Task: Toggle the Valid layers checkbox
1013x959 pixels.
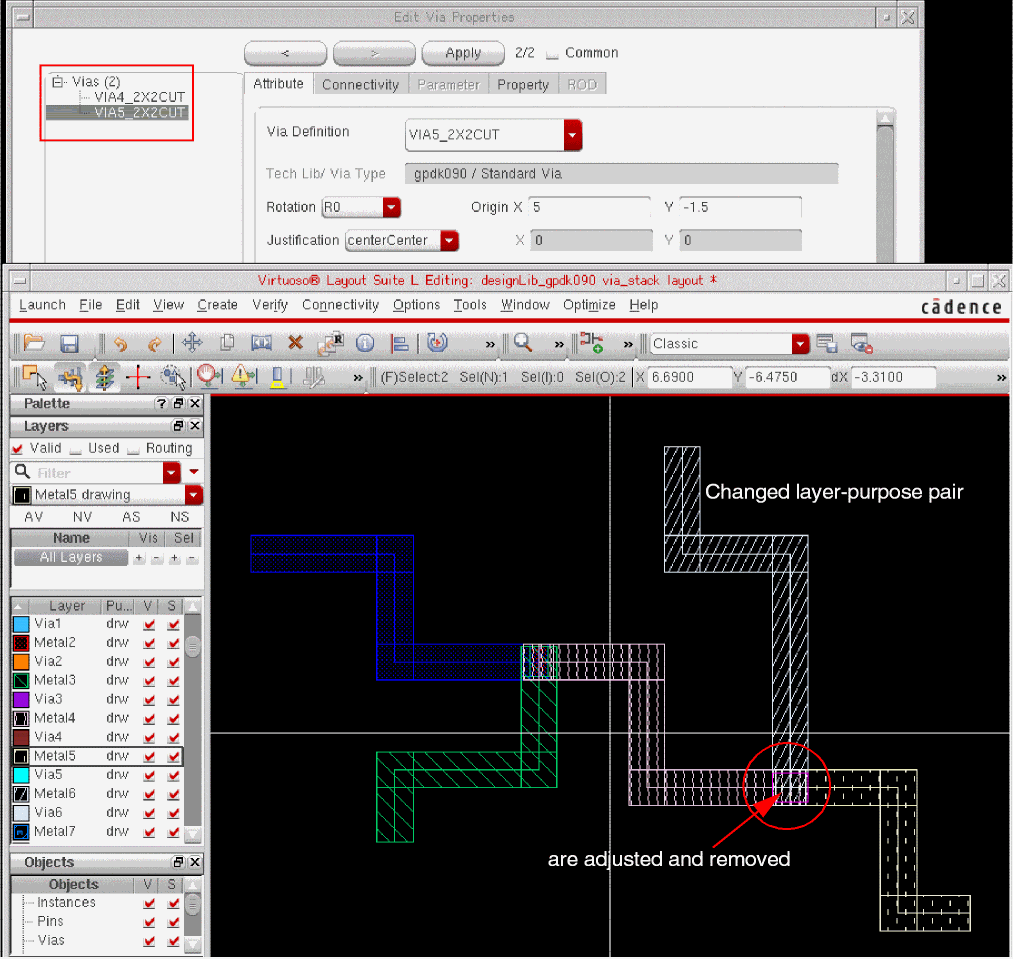Action: [17, 448]
